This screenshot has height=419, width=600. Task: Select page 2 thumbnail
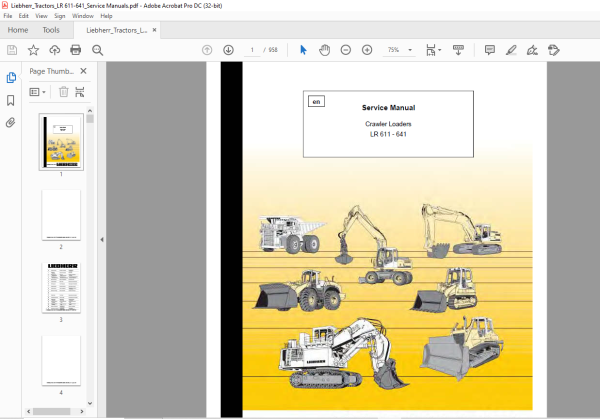pyautogui.click(x=61, y=215)
